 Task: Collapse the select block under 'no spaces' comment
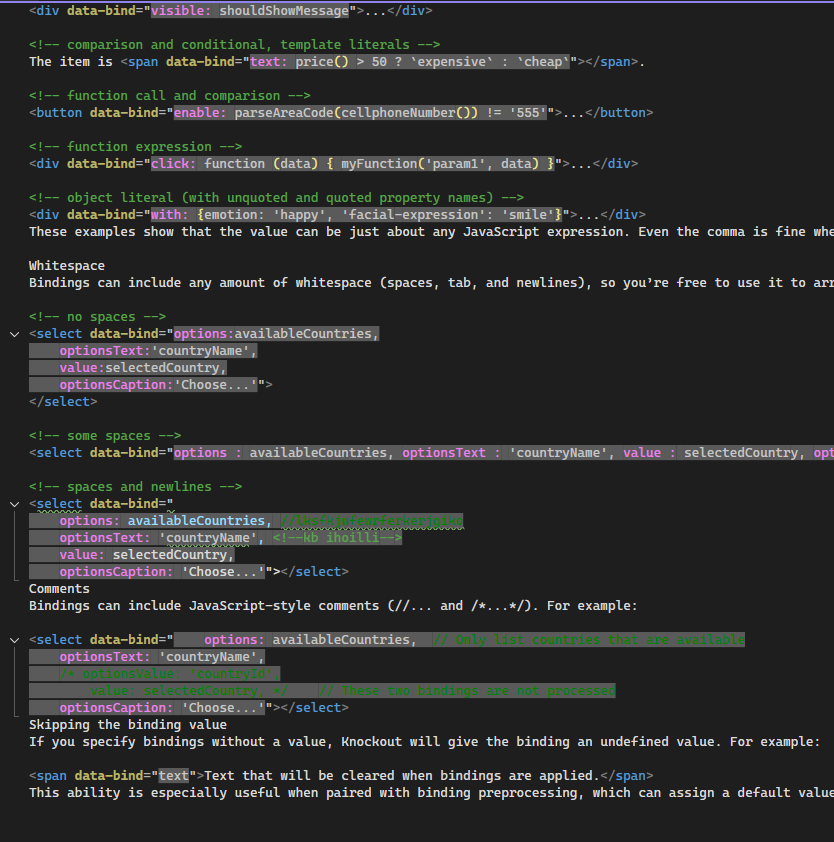click(14, 334)
